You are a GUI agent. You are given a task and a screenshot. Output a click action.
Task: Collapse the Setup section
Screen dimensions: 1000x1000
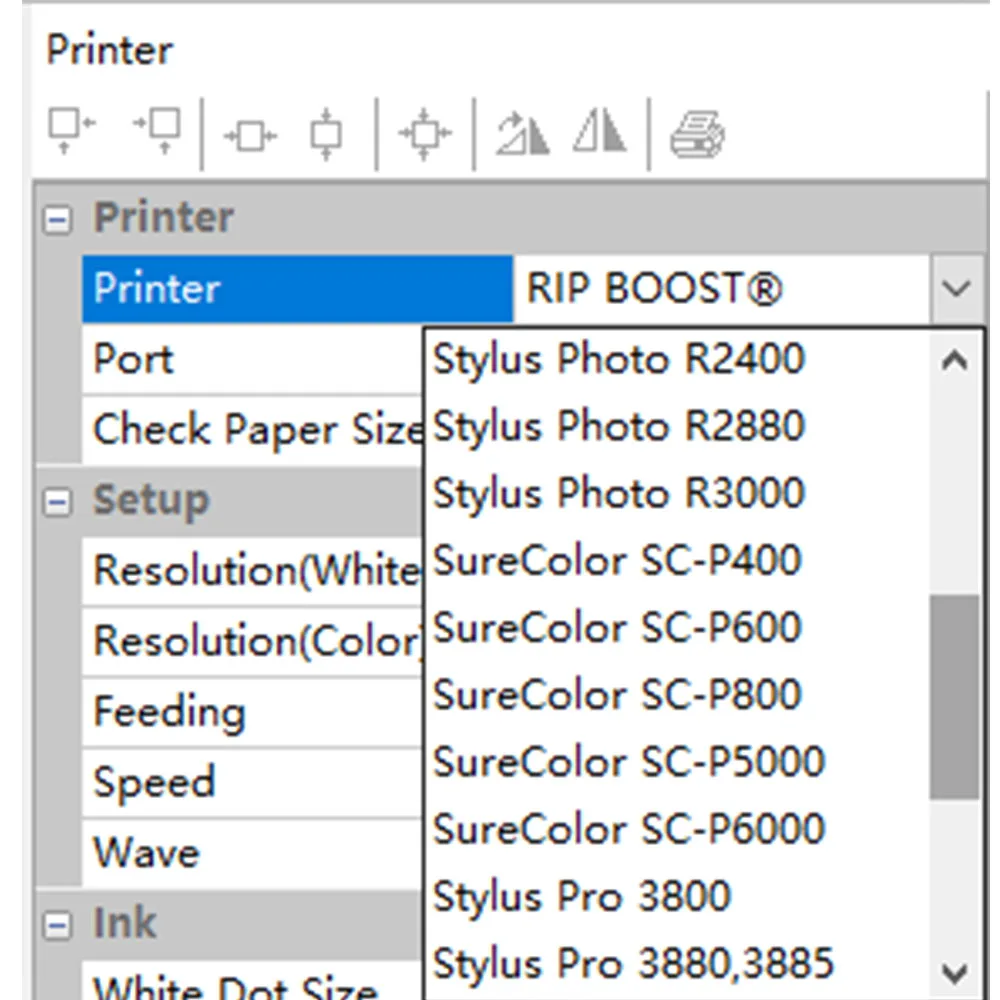pyautogui.click(x=58, y=501)
